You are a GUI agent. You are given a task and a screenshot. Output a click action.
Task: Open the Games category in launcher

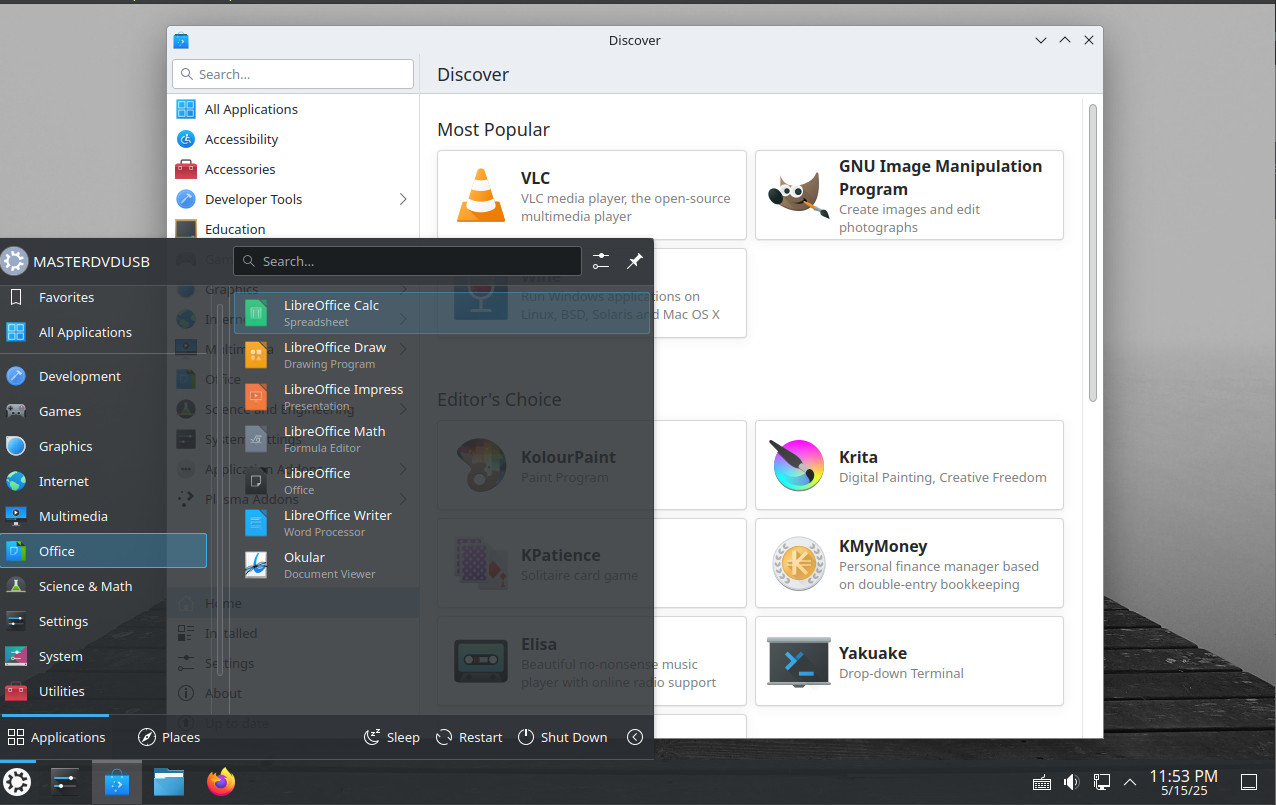point(104,411)
